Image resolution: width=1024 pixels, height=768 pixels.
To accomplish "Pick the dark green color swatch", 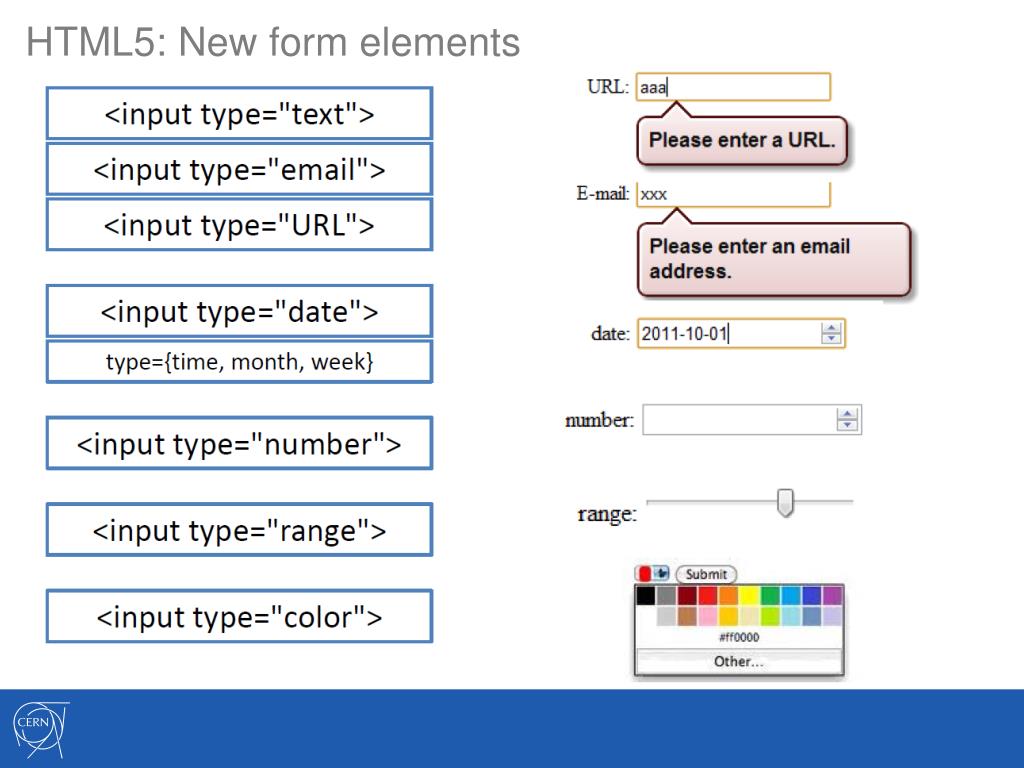I will click(x=770, y=596).
